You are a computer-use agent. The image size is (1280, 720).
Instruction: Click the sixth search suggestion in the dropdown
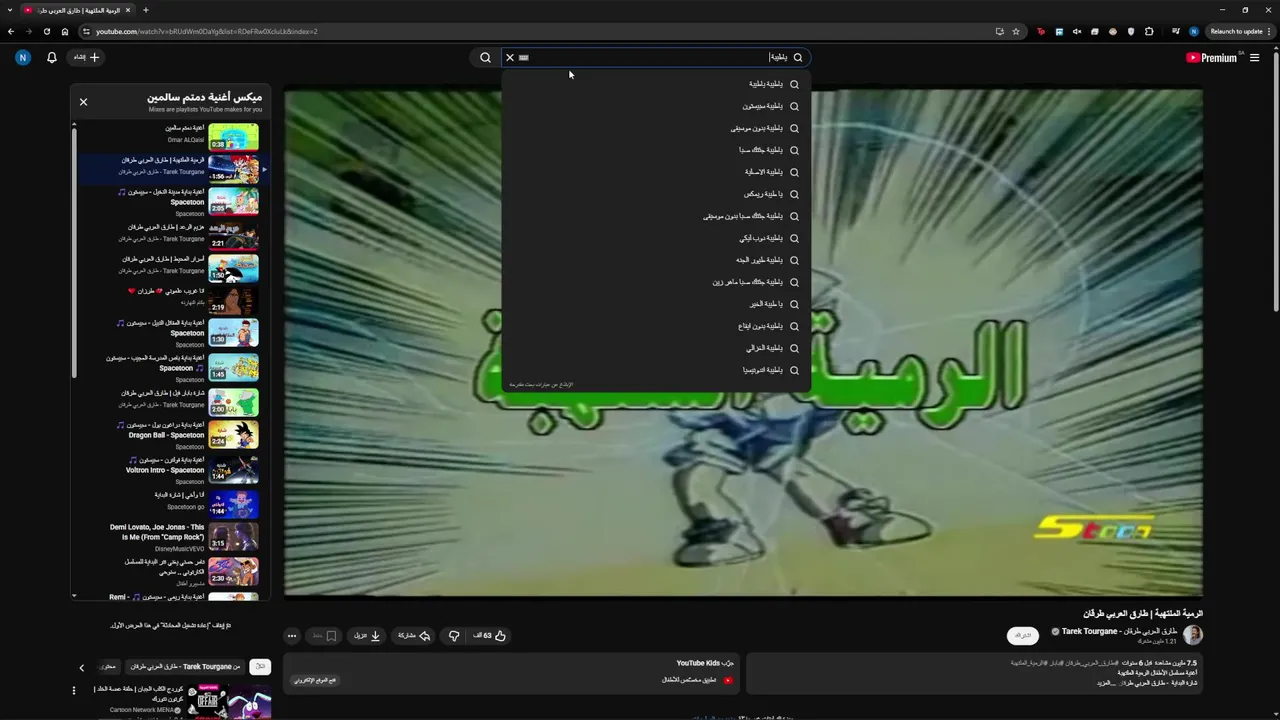655,194
